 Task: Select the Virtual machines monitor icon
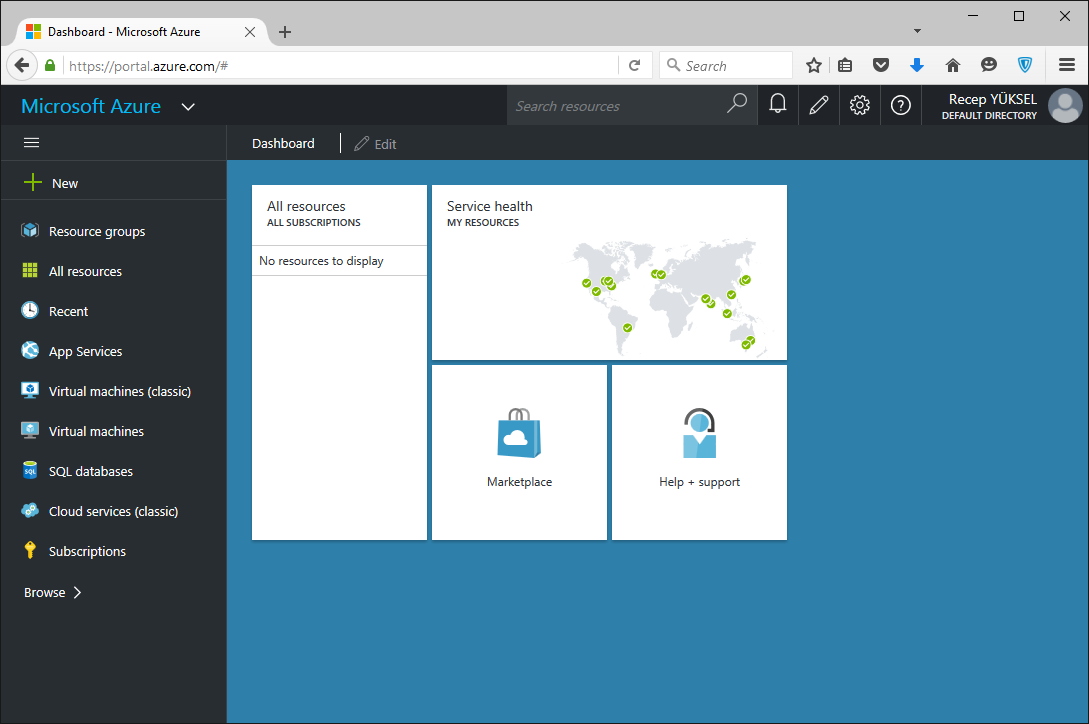click(x=30, y=430)
